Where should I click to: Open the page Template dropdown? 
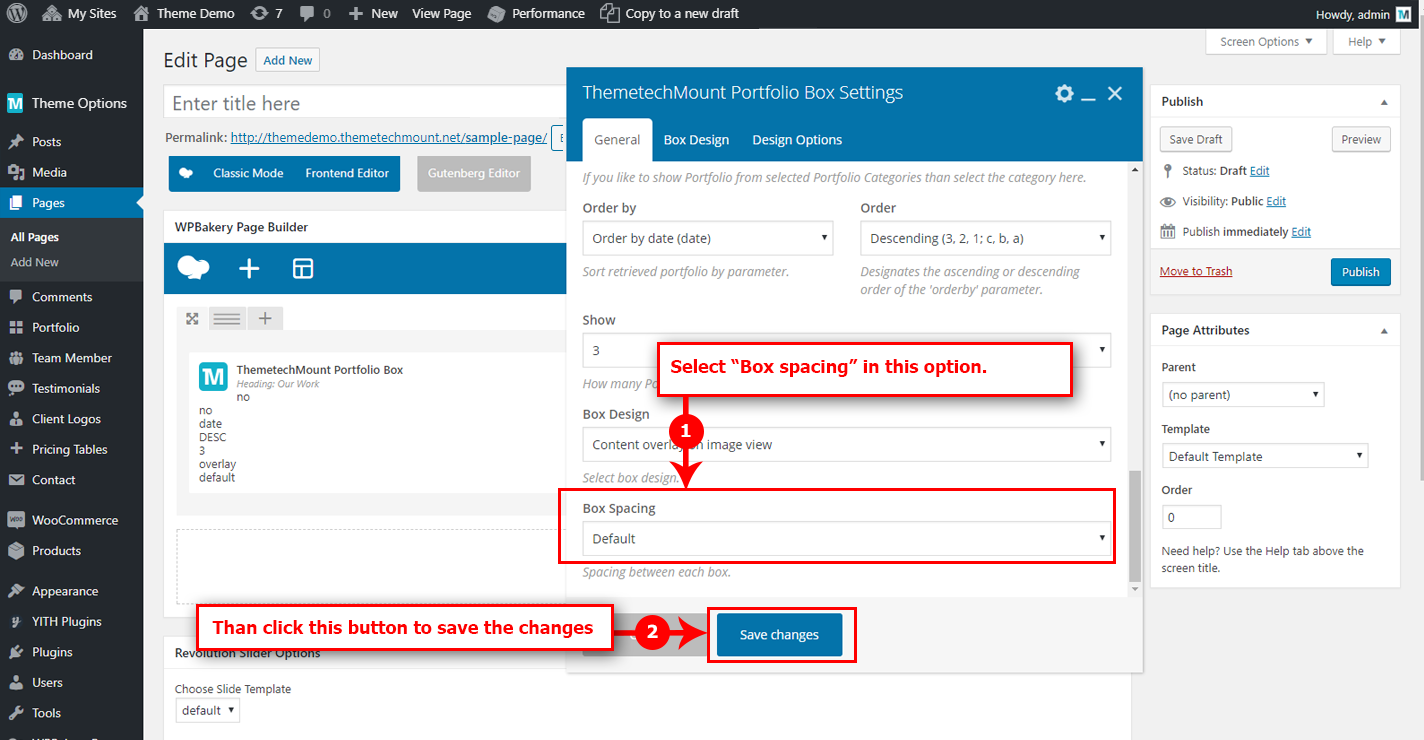tap(1264, 457)
